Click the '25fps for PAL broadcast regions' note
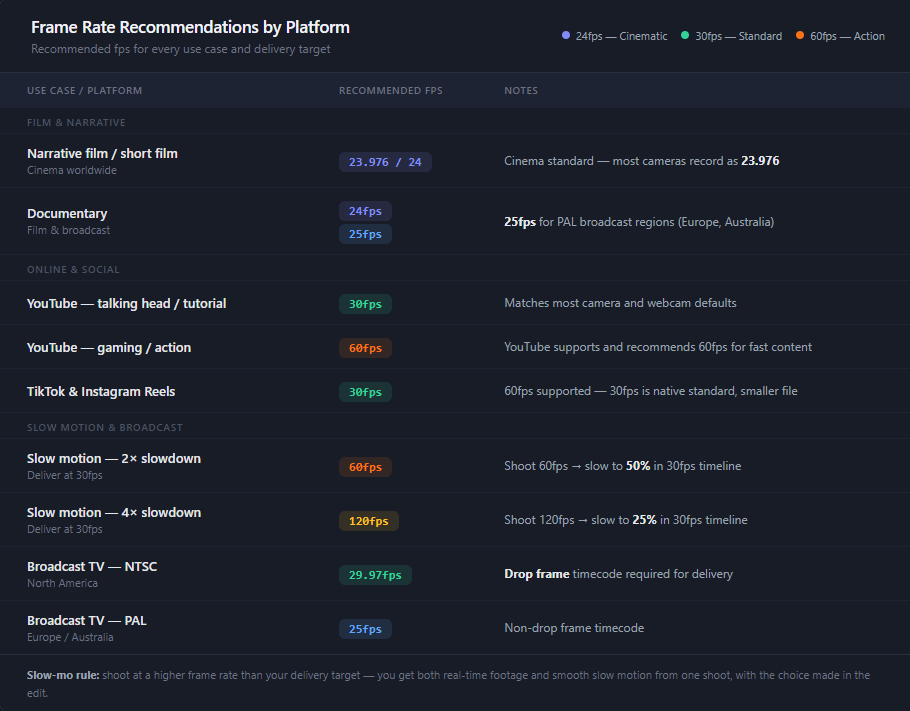The width and height of the screenshot is (910, 711). [638, 222]
